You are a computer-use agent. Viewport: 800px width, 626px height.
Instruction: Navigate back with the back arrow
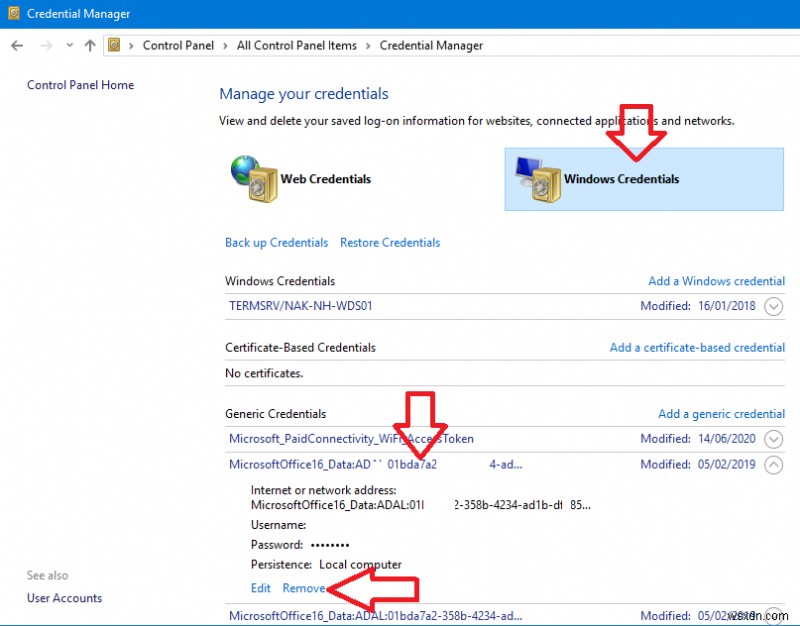coord(16,45)
